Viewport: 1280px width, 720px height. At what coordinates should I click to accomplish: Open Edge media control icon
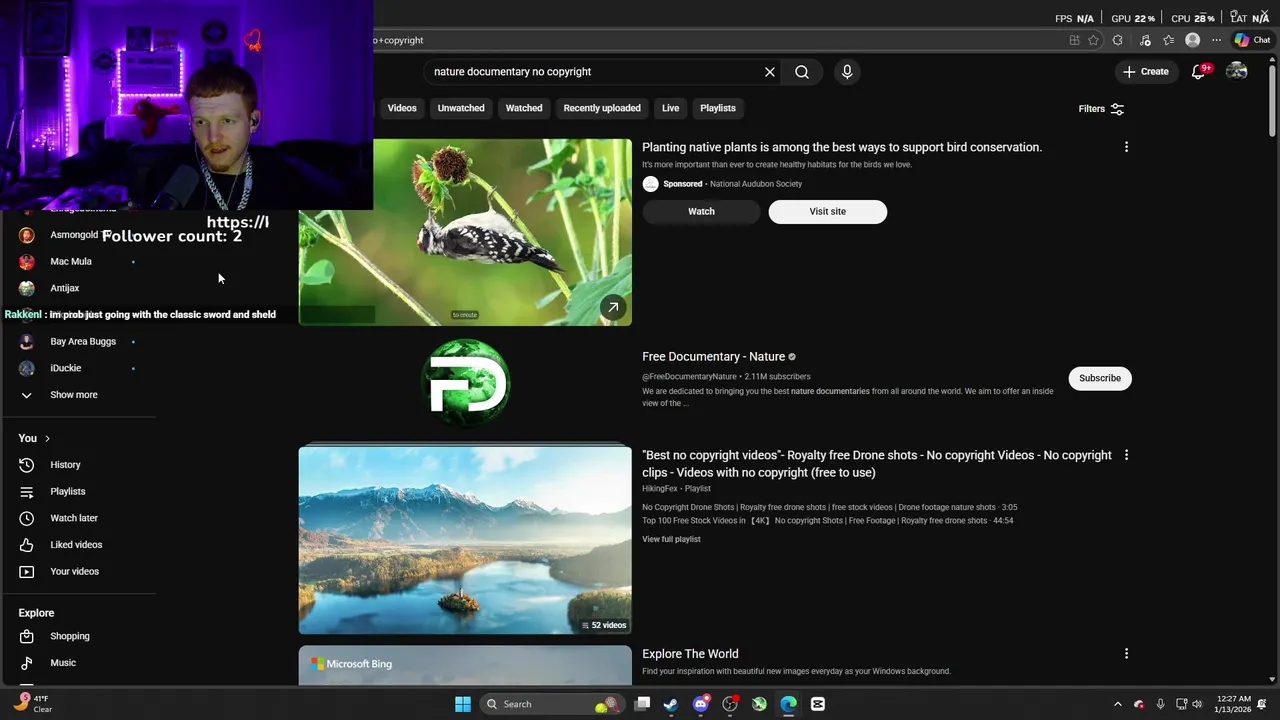pos(1143,40)
